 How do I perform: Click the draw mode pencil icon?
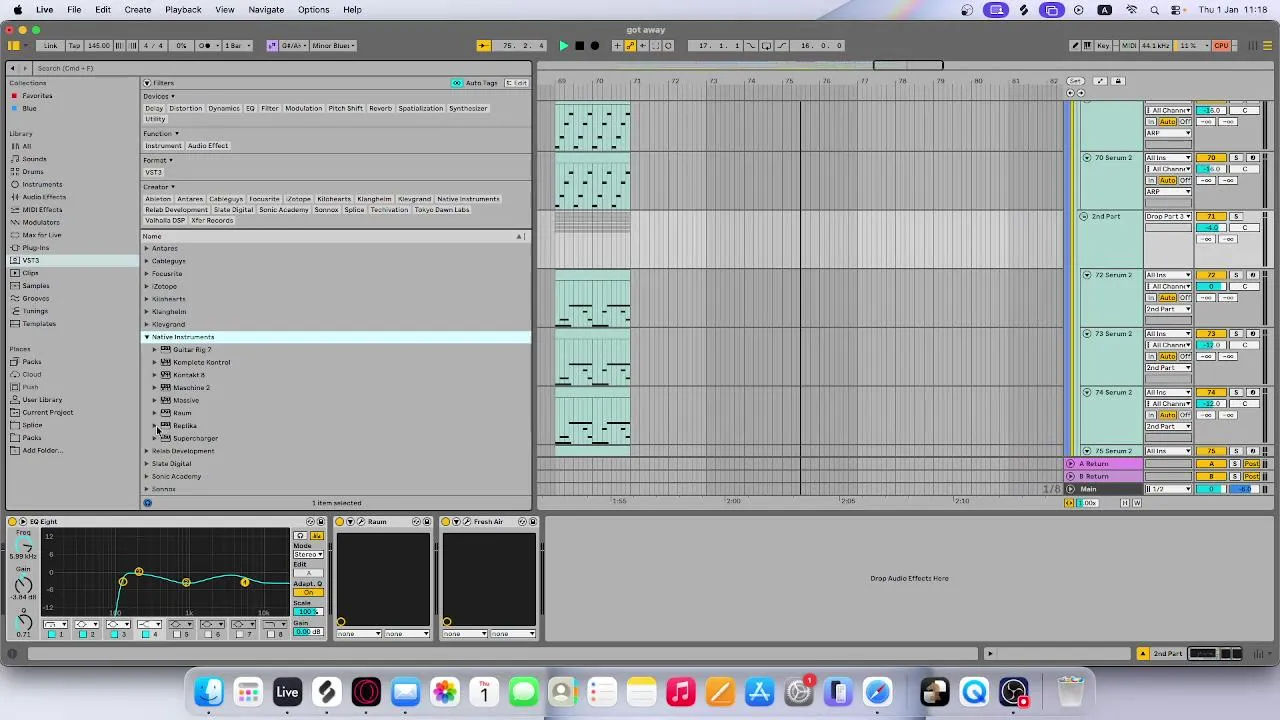[1075, 45]
